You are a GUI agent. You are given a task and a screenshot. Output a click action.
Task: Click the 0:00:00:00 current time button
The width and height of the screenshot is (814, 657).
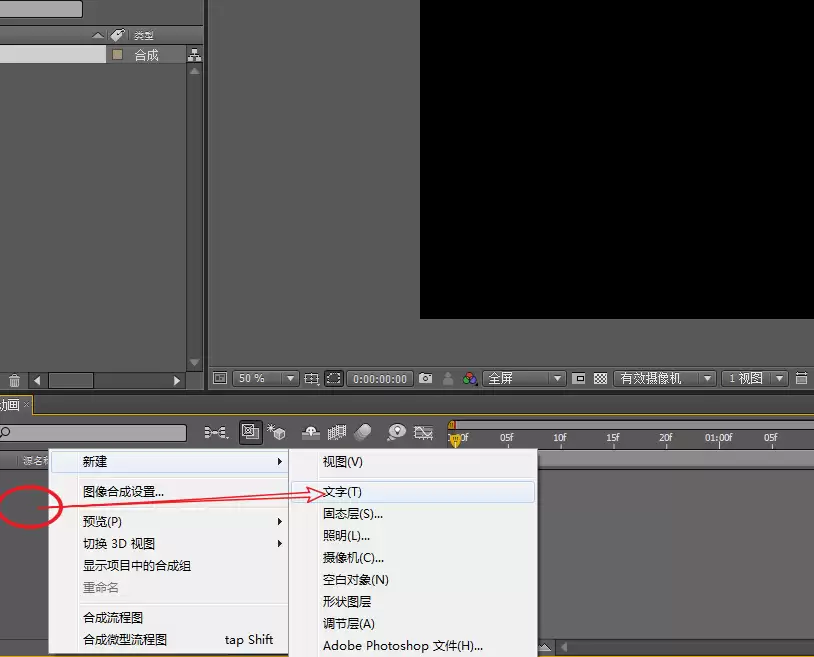[380, 378]
